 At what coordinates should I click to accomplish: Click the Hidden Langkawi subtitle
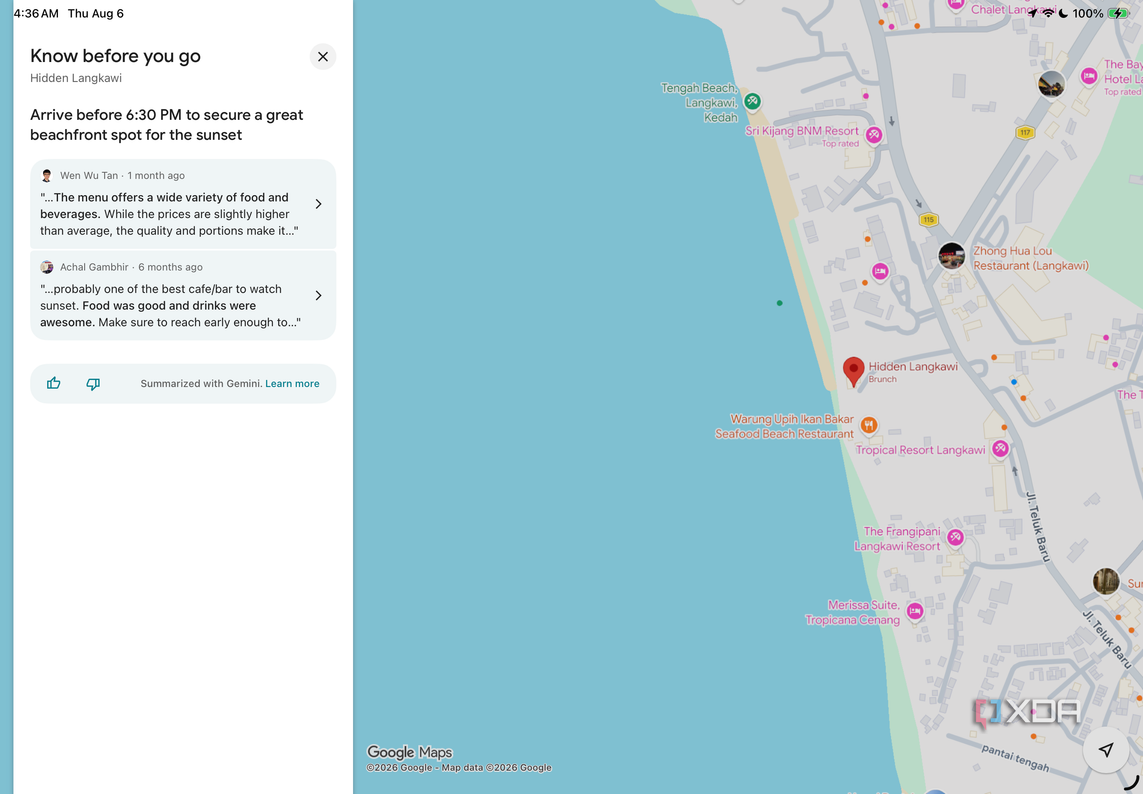[x=76, y=78]
